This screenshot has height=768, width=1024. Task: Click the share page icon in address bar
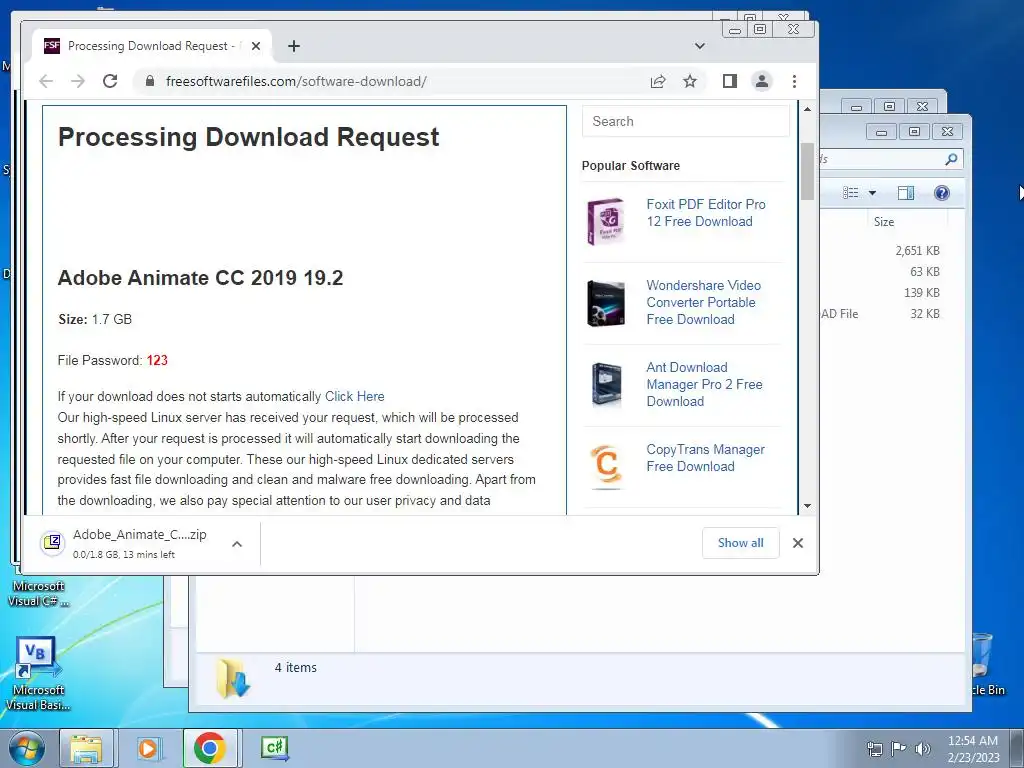pyautogui.click(x=658, y=81)
